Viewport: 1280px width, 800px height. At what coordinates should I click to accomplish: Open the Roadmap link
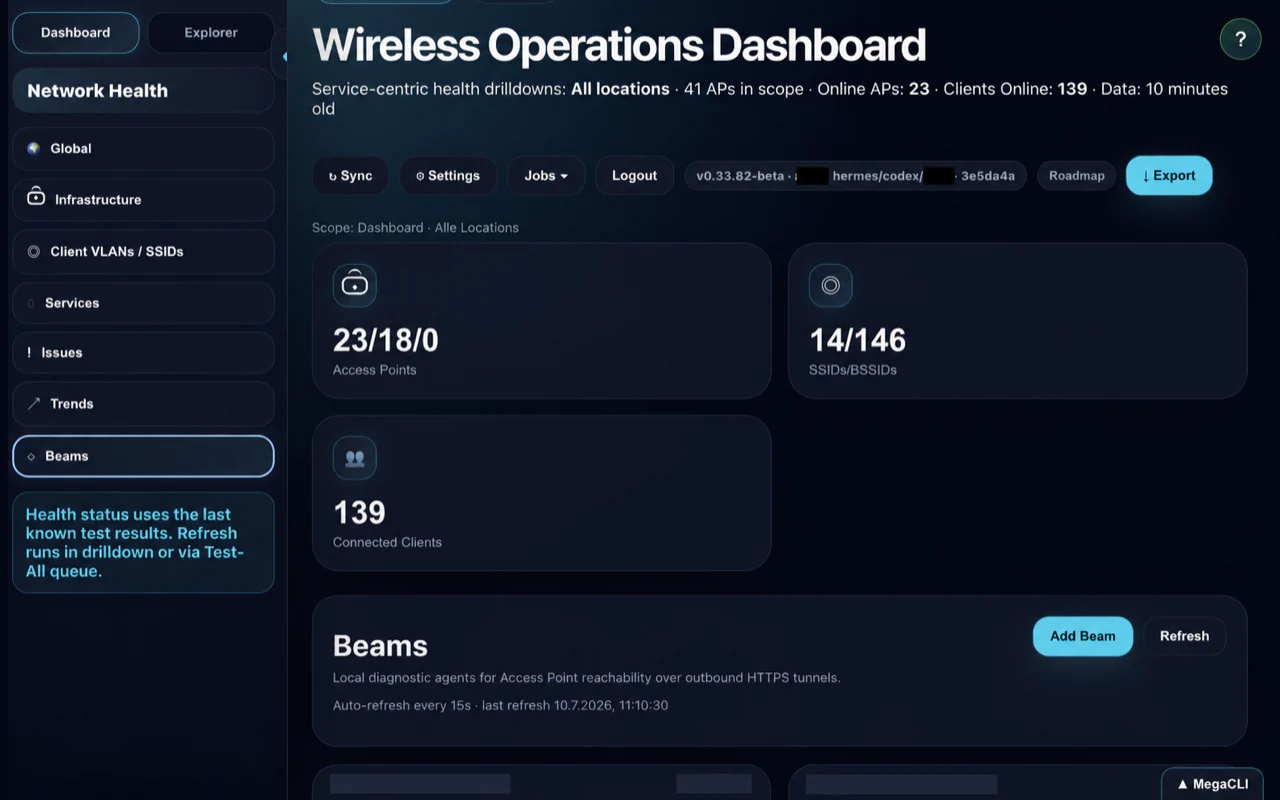pos(1077,176)
